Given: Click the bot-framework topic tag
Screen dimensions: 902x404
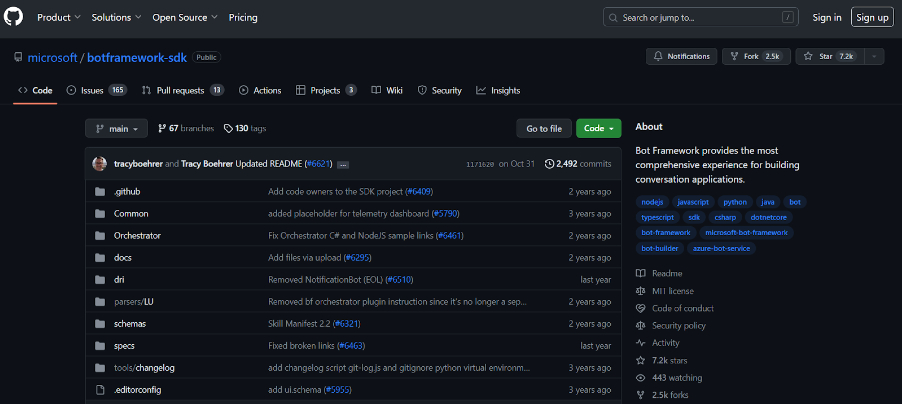Looking at the screenshot, I should pyautogui.click(x=666, y=233).
